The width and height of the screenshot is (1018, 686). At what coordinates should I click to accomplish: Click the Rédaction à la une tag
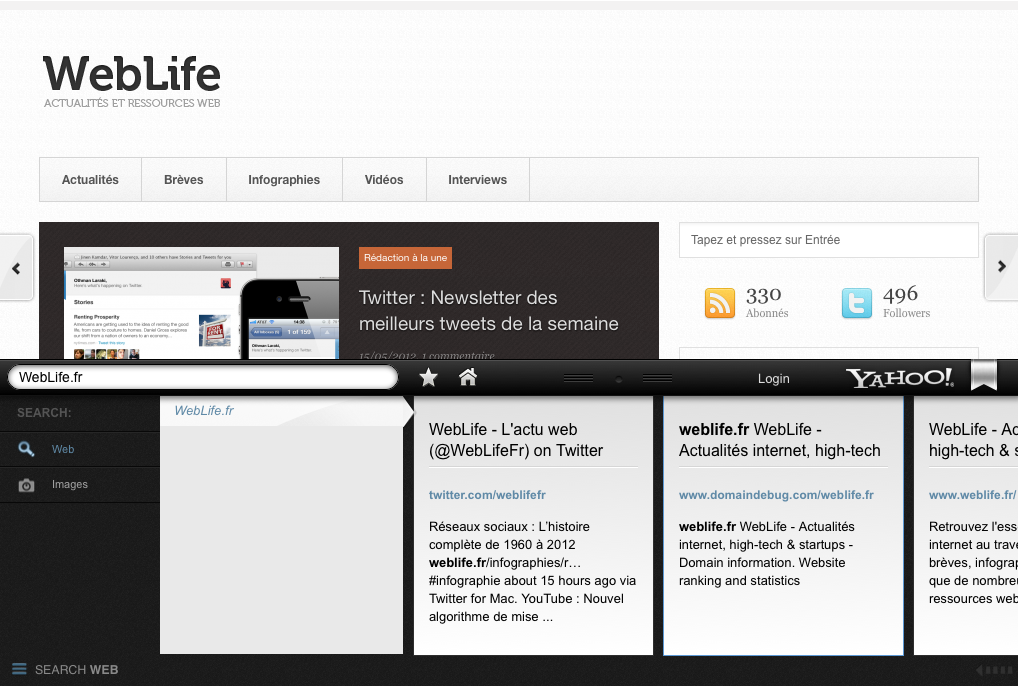pyautogui.click(x=405, y=258)
